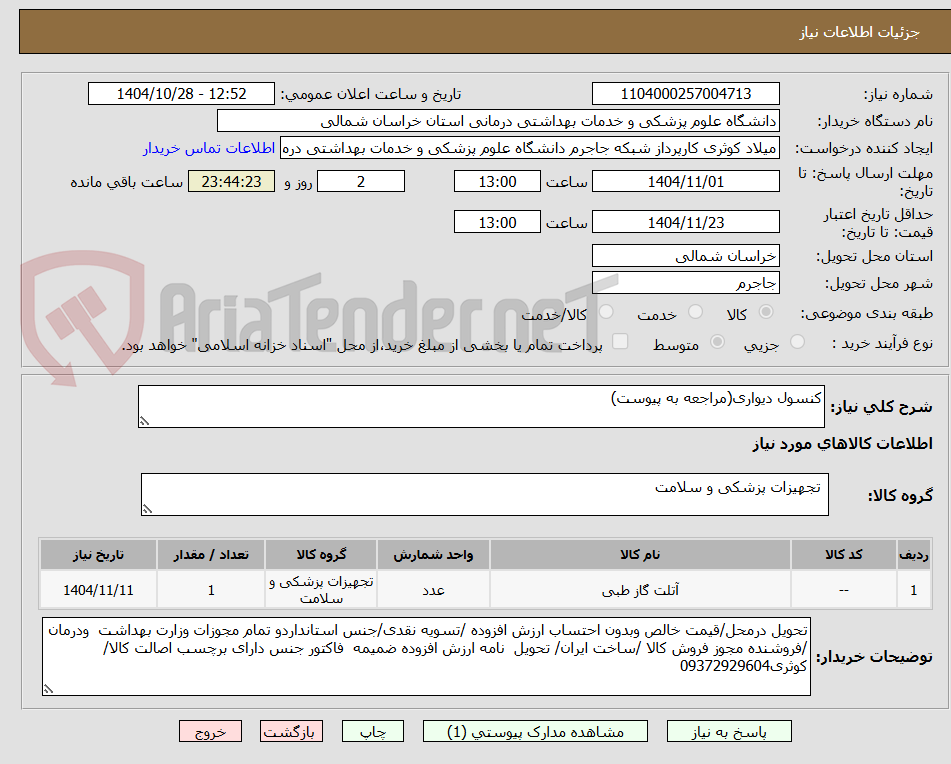The image size is (951, 764).
Task: Select the جزیی purchase type radio
Action: pyautogui.click(x=797, y=342)
